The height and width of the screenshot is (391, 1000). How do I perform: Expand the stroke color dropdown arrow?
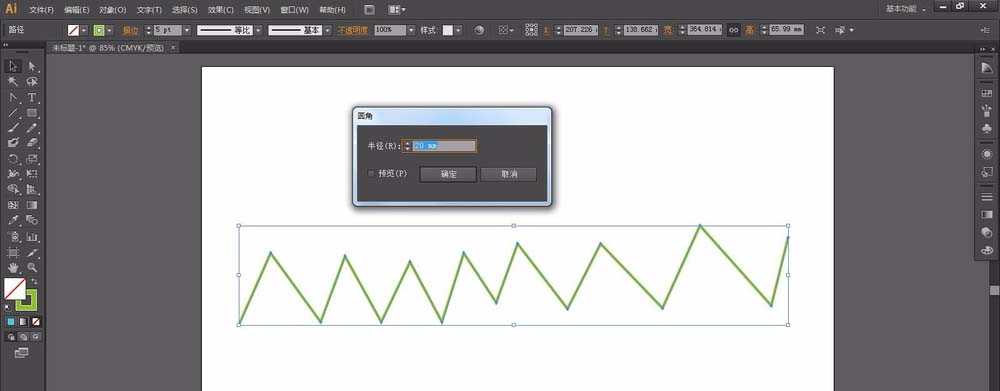click(110, 30)
